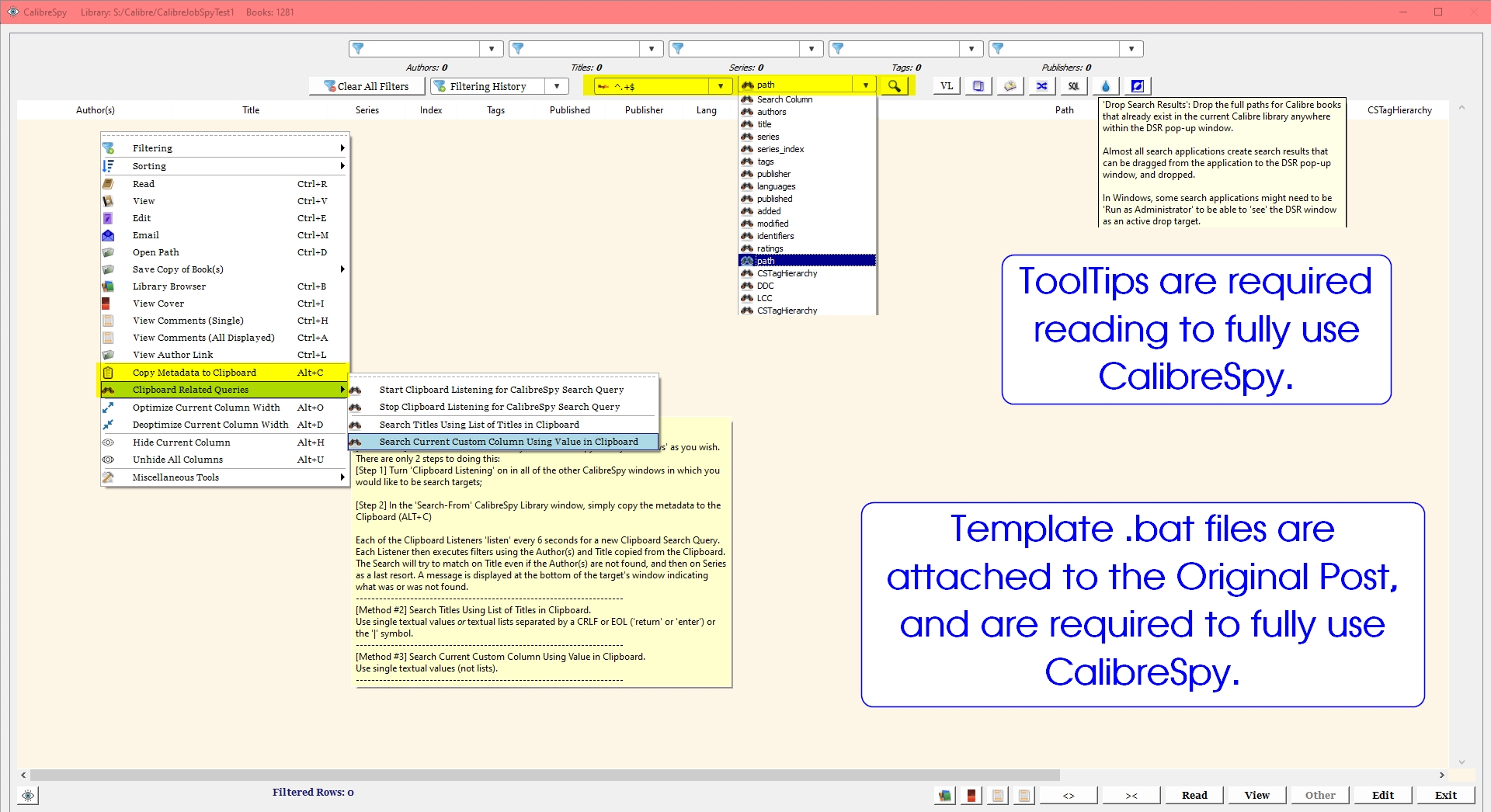Click the Author(s) column header
The width and height of the screenshot is (1491, 812).
(96, 110)
